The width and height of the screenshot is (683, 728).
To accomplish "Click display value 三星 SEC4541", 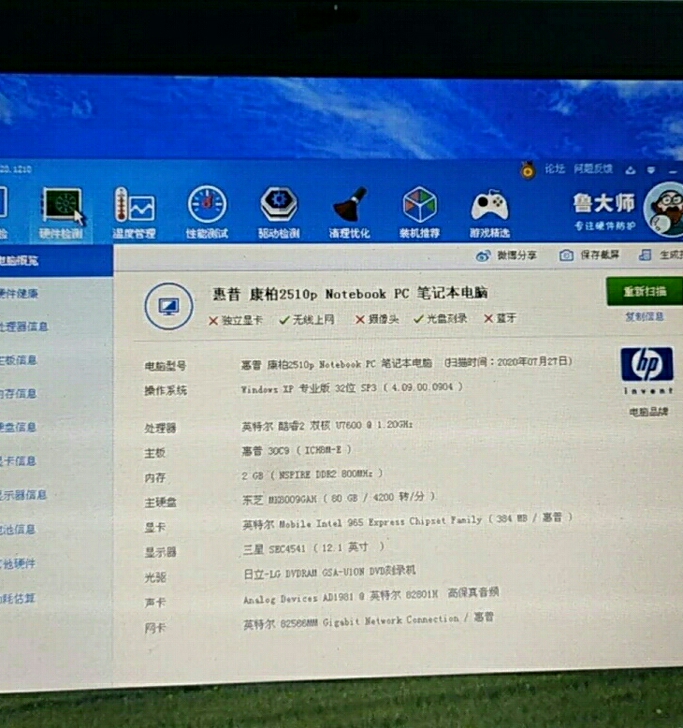I will 313,548.
